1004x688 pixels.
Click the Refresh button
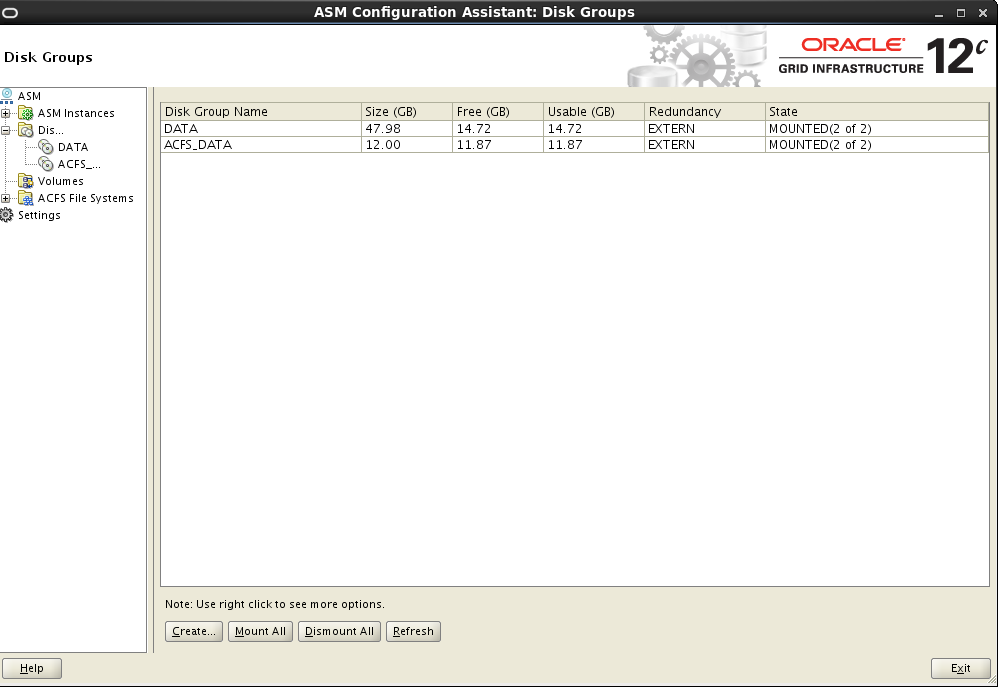[413, 632]
